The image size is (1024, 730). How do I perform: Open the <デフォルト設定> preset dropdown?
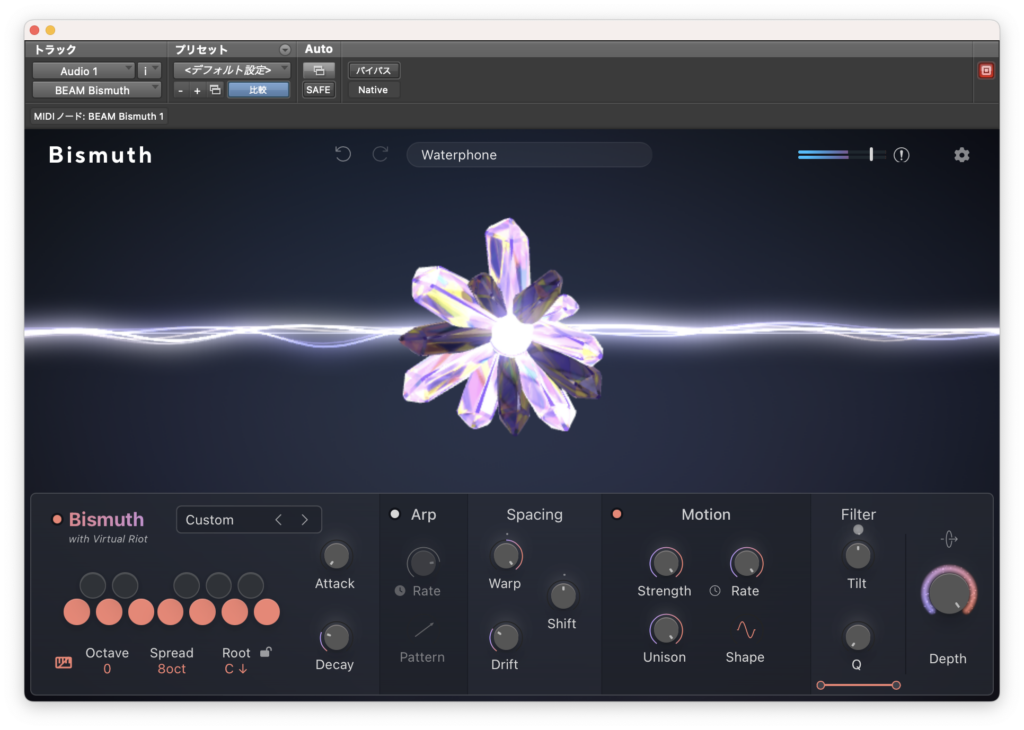(232, 70)
